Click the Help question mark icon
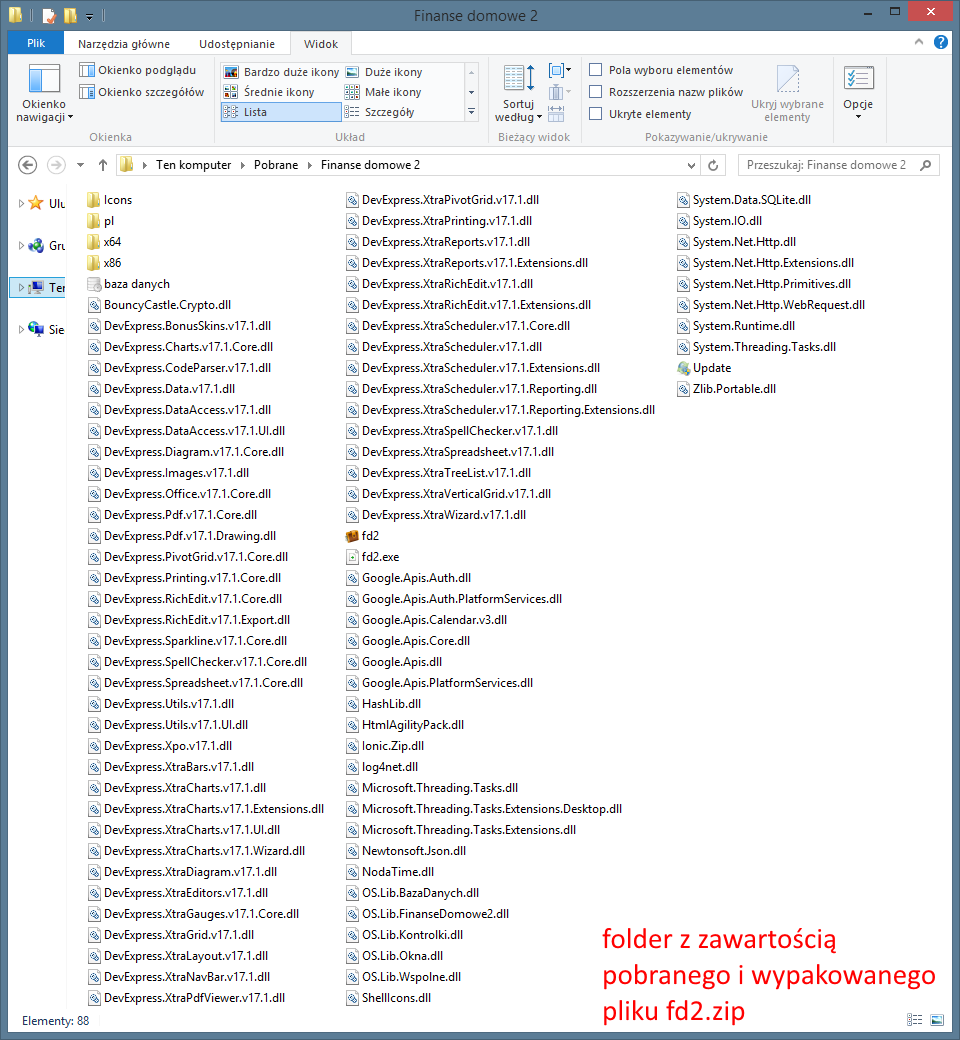This screenshot has width=960, height=1040. pyautogui.click(x=941, y=43)
